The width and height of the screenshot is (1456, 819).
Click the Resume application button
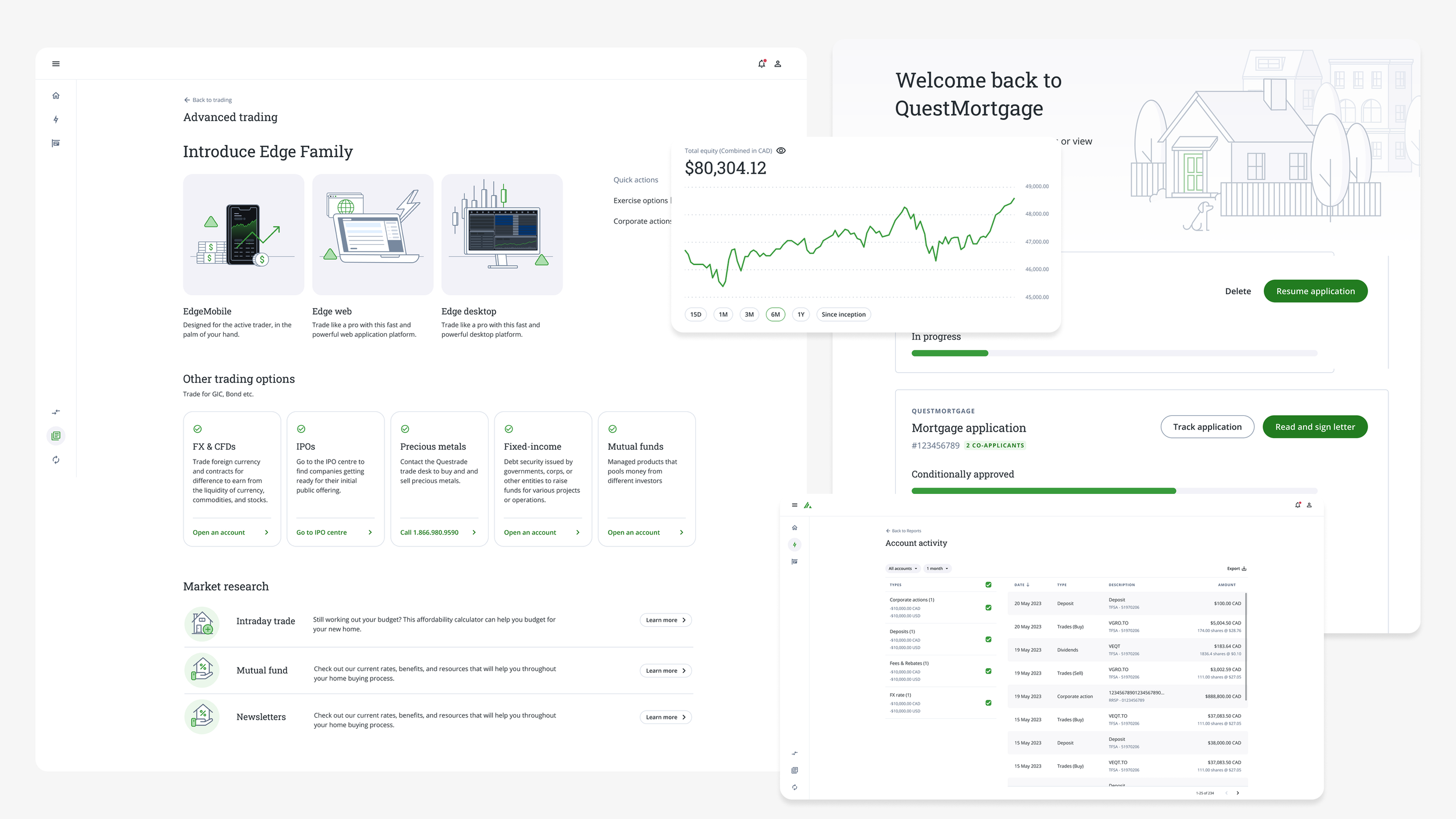pos(1315,291)
